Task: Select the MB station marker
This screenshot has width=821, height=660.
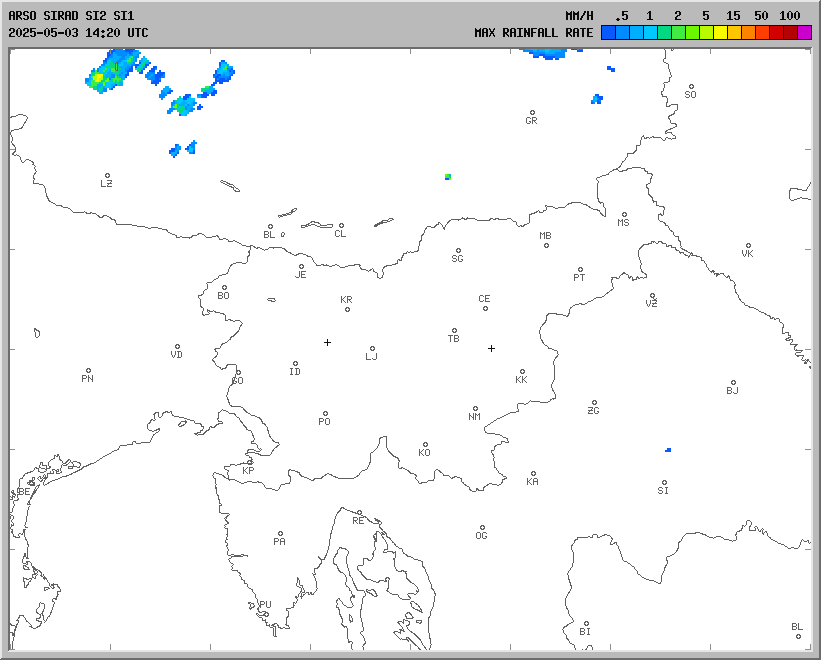Action: point(546,245)
